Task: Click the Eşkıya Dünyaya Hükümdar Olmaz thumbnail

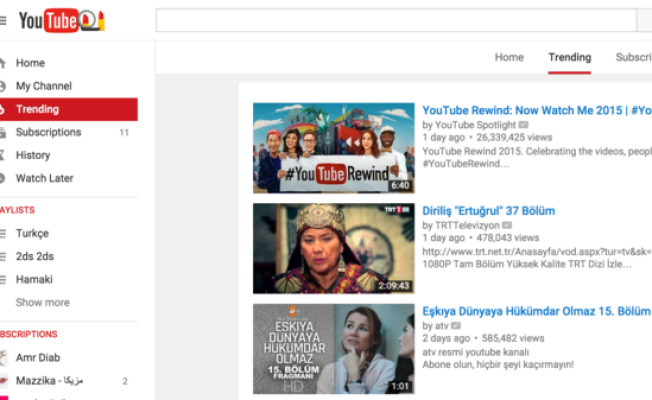Action: (333, 349)
